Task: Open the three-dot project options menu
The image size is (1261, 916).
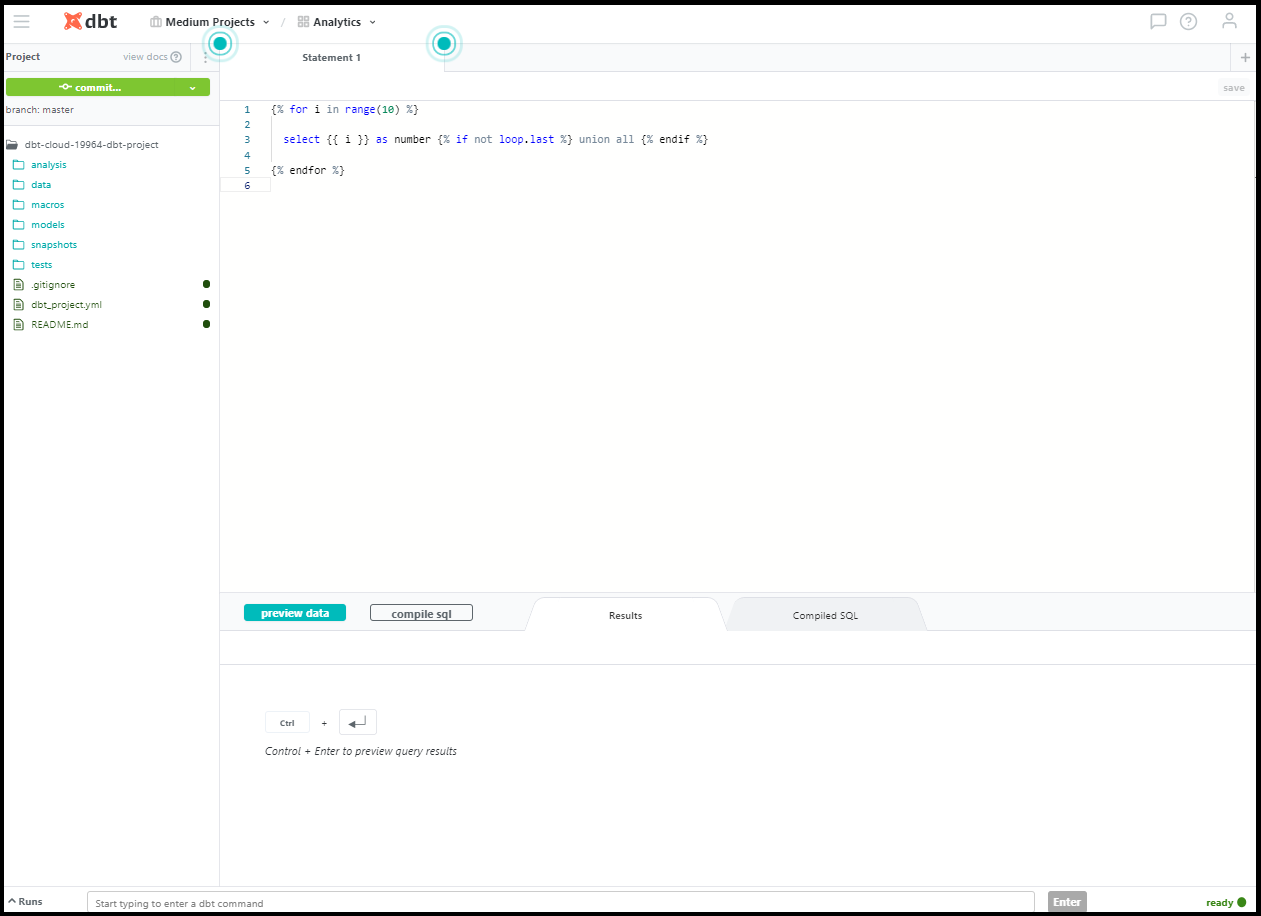Action: pyautogui.click(x=205, y=57)
